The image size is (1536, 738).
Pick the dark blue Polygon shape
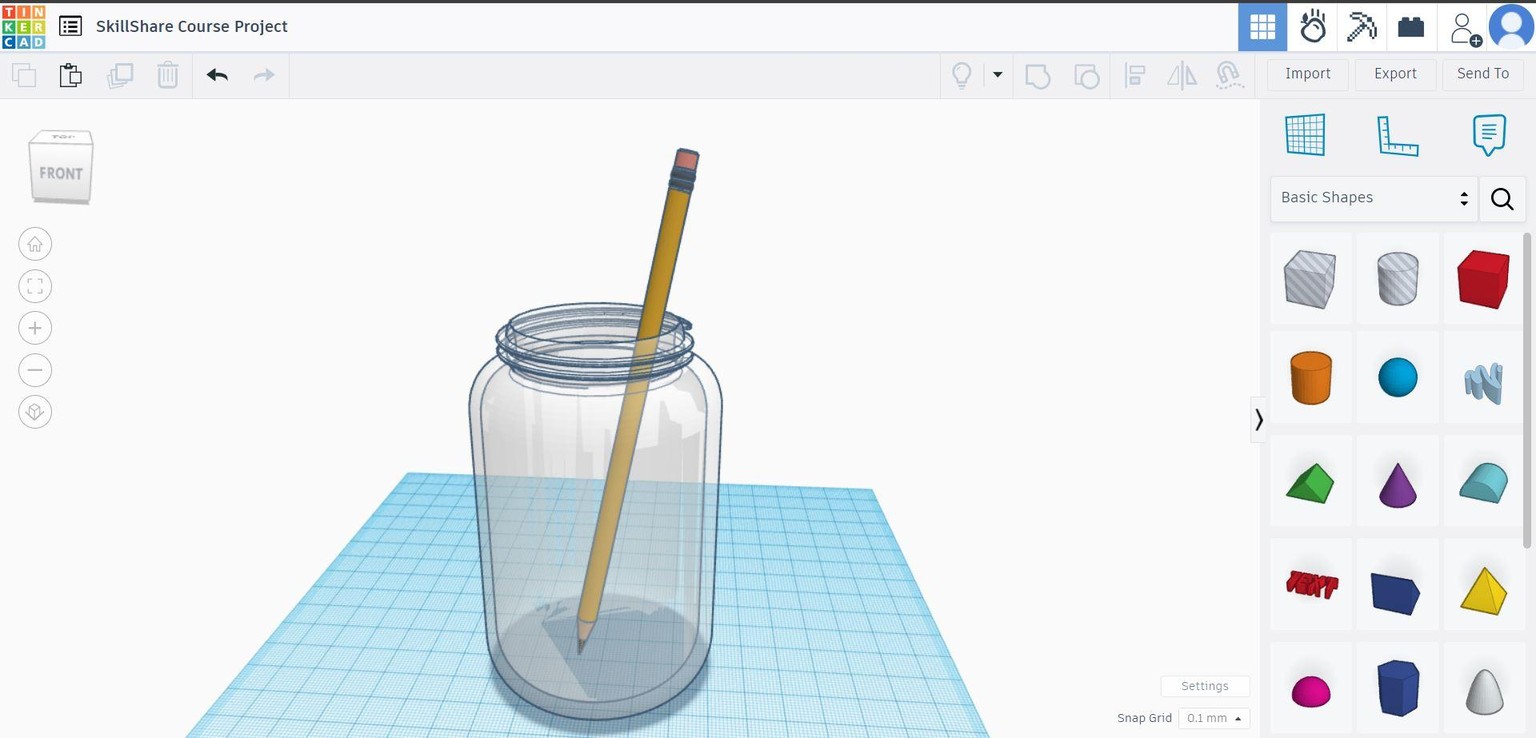pyautogui.click(x=1397, y=688)
